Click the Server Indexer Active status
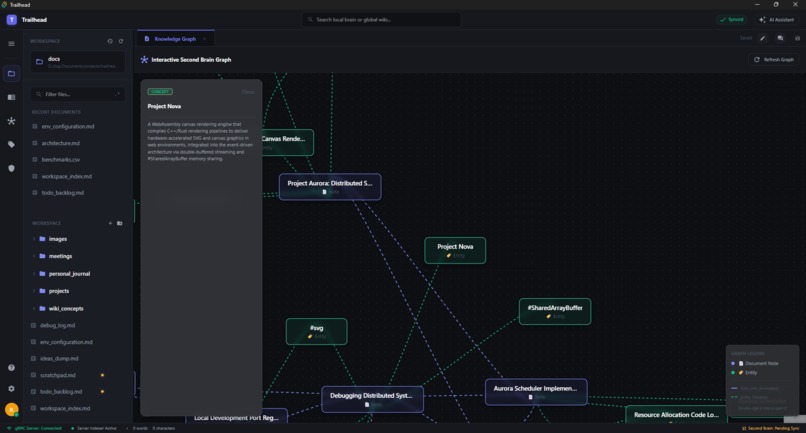806x433 pixels. (x=94, y=428)
